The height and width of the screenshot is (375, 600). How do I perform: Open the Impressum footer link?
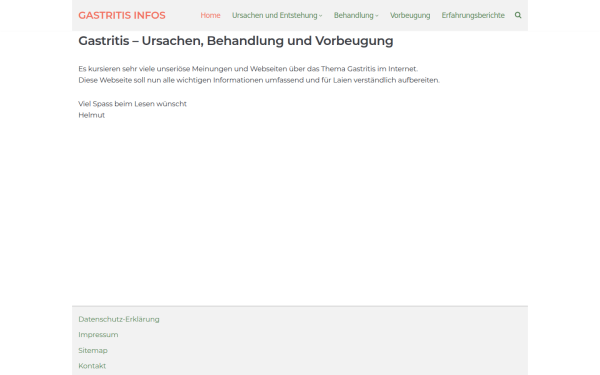98,335
